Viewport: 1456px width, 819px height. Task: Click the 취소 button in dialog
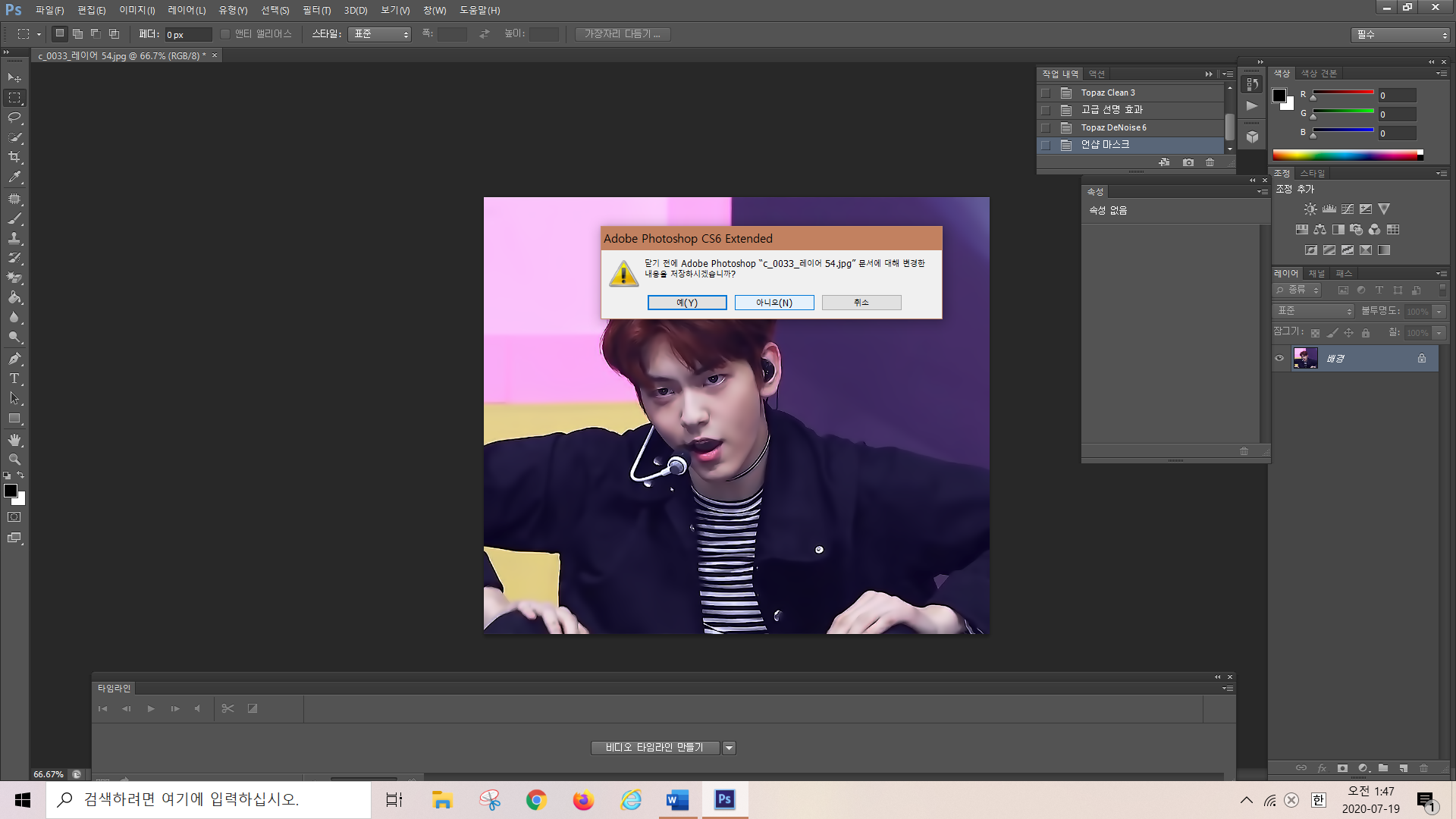[861, 303]
